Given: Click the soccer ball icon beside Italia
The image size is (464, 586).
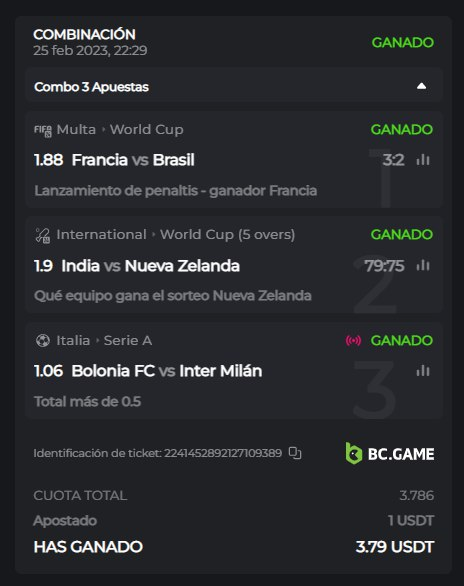Looking at the screenshot, I should [43, 340].
